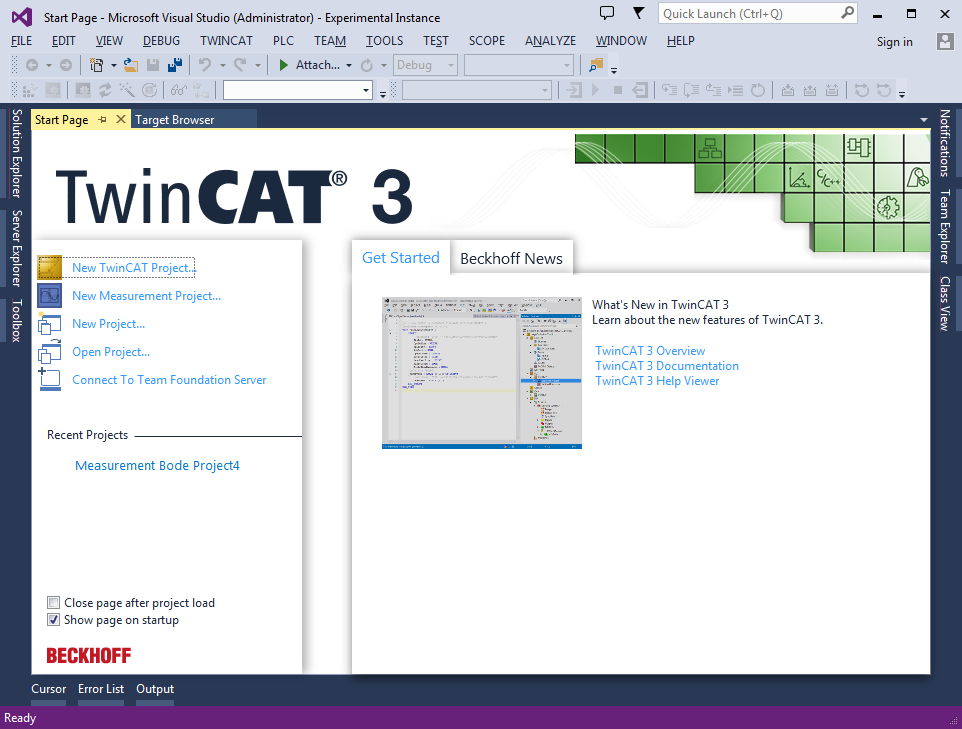The width and height of the screenshot is (962, 729).
Task: Toggle Close page after project load checkbox
Action: tap(53, 603)
